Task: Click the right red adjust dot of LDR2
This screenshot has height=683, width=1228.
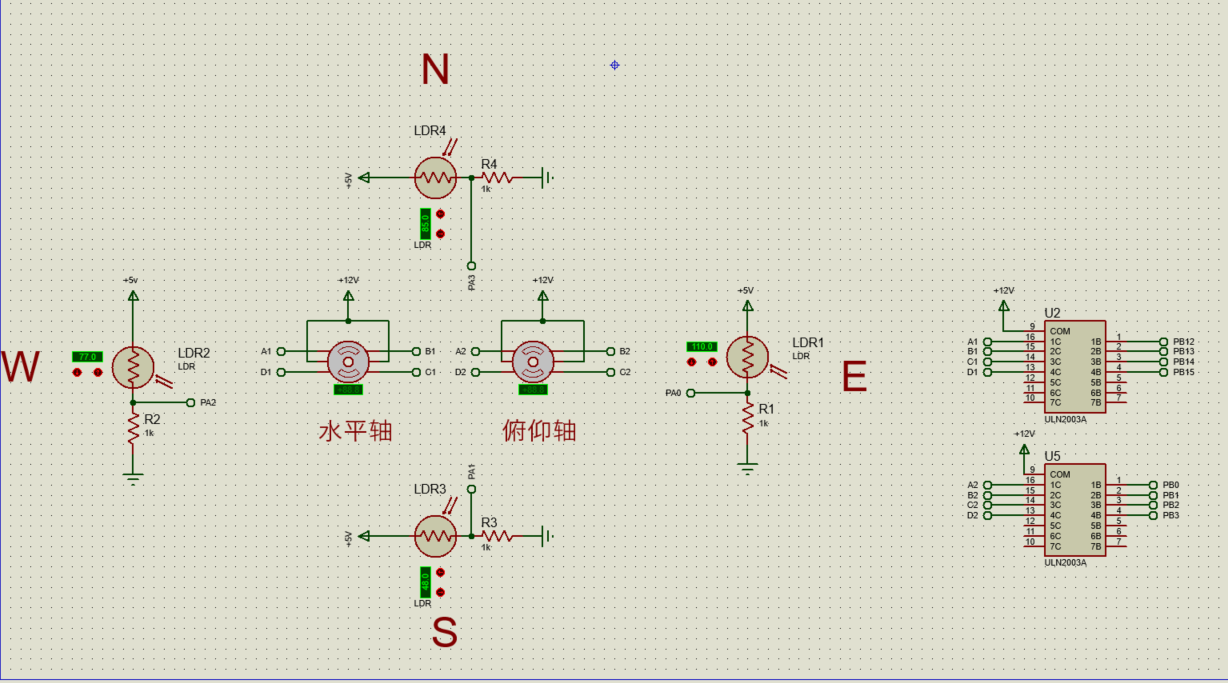Action: (98, 372)
